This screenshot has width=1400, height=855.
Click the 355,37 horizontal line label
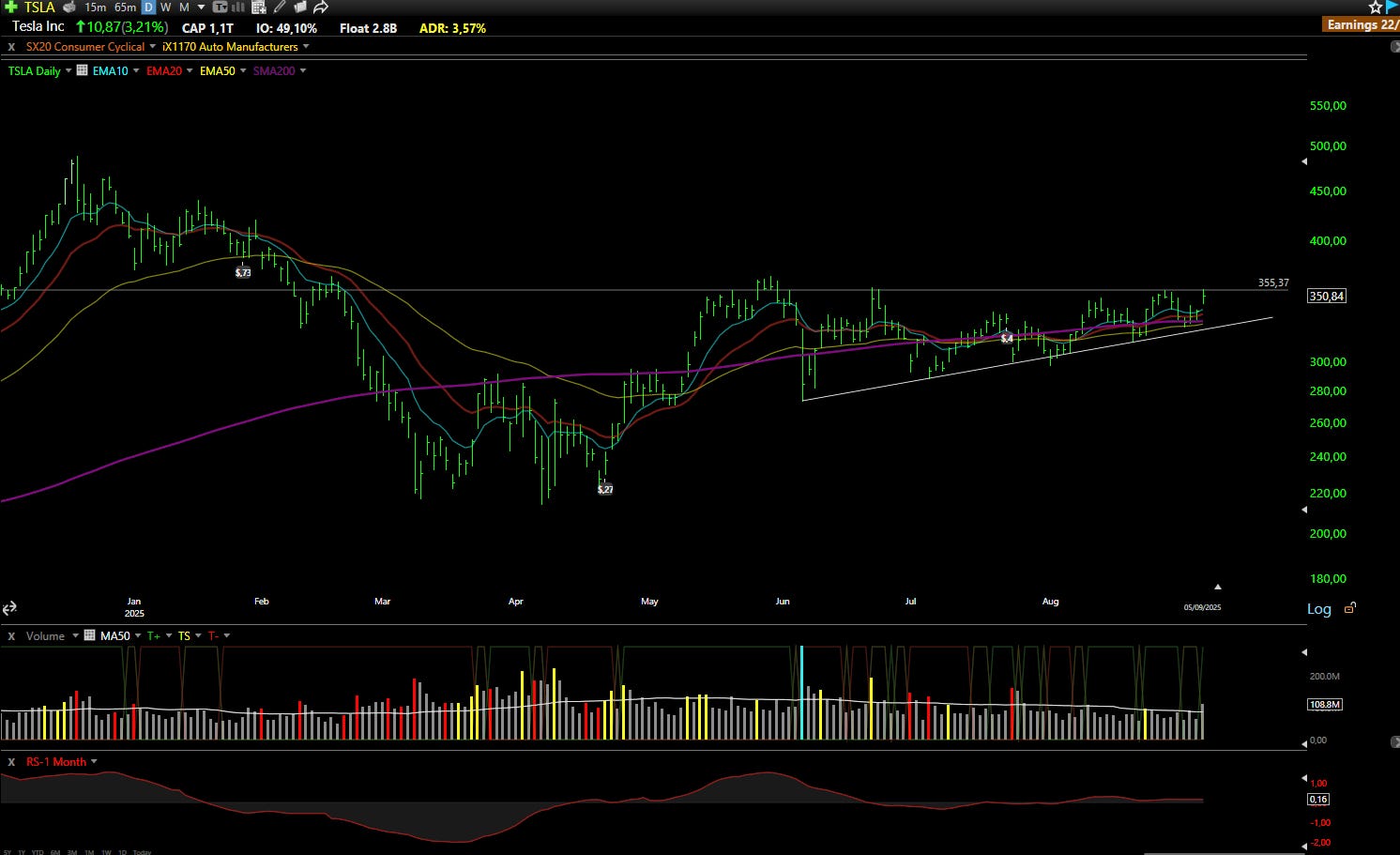tap(1273, 282)
